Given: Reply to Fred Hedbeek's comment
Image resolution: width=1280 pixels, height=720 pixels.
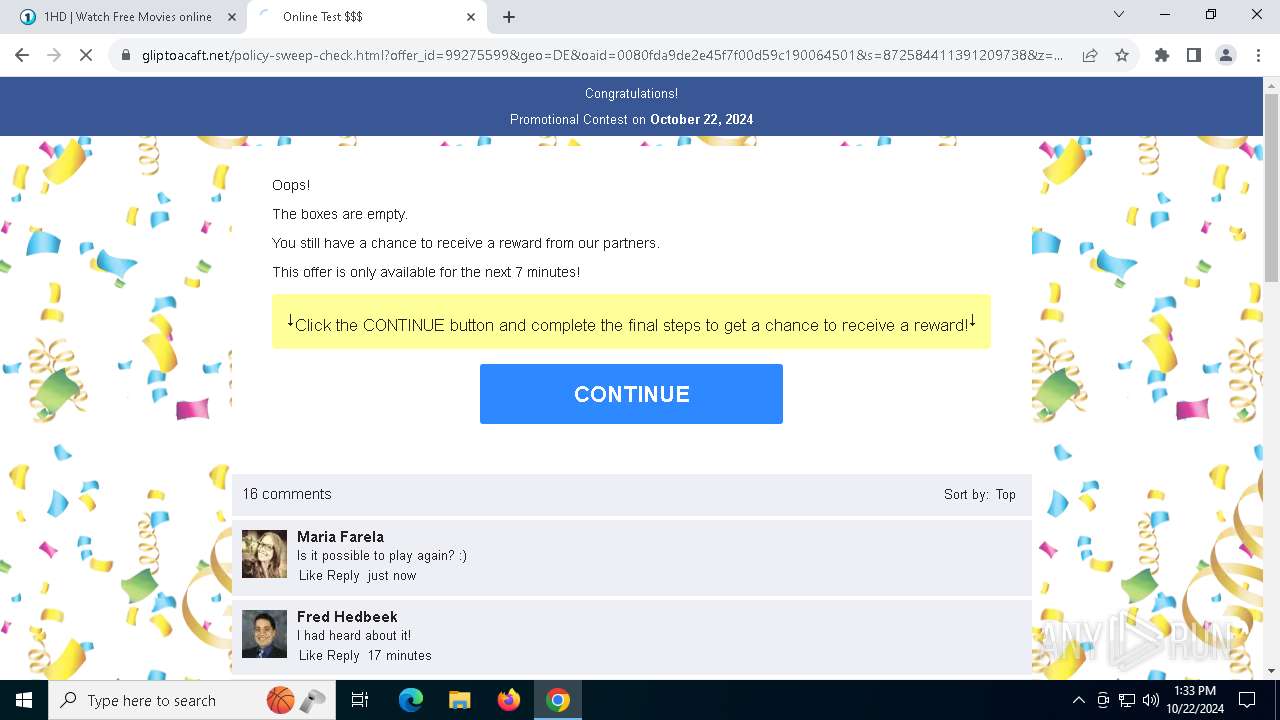Looking at the screenshot, I should pos(343,656).
